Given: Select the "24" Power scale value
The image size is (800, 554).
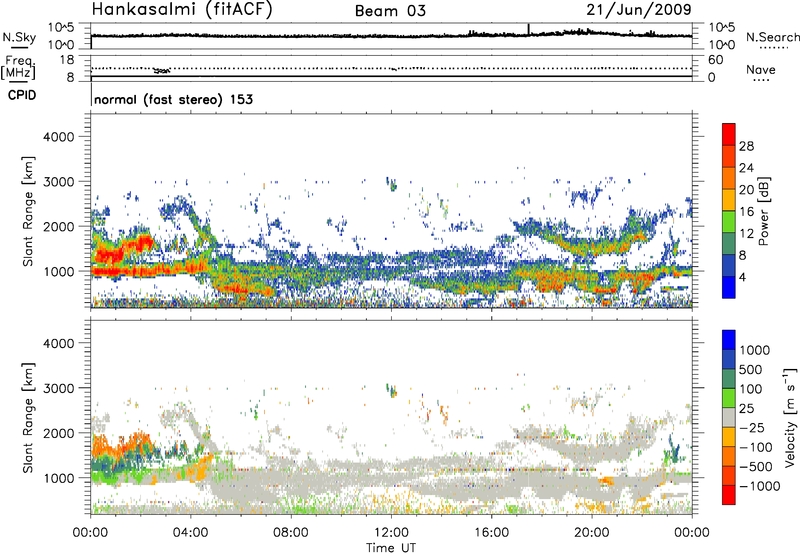Looking at the screenshot, I should pyautogui.click(x=746, y=168).
